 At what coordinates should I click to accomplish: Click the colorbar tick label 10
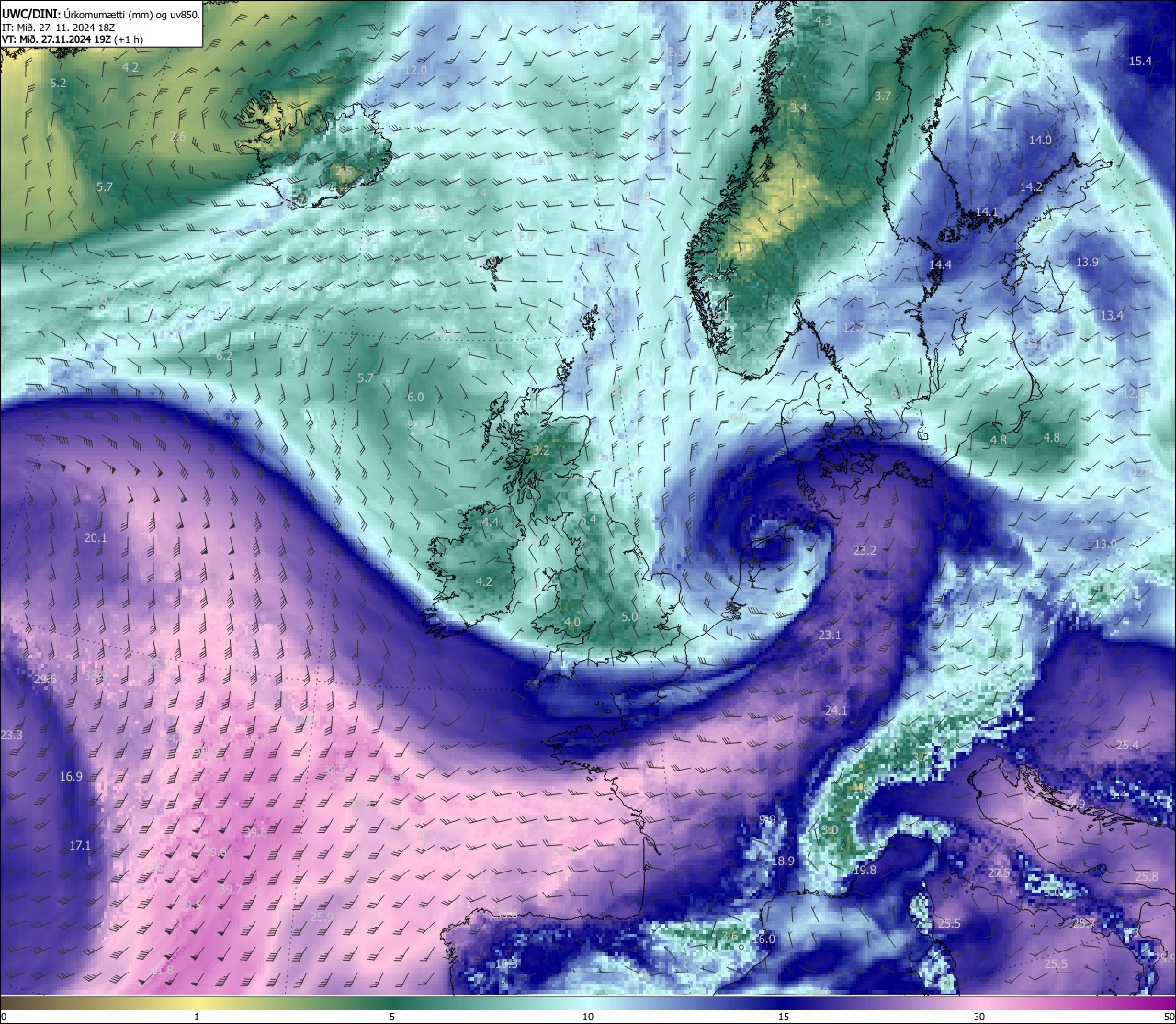(x=588, y=1017)
